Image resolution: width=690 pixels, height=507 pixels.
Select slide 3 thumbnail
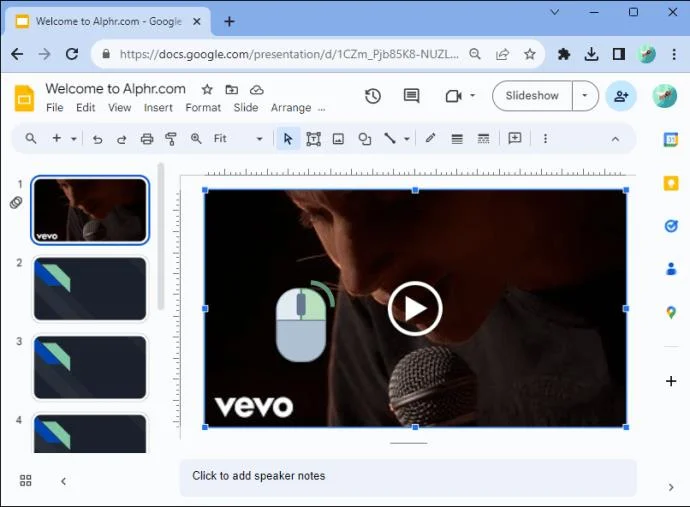coord(90,367)
